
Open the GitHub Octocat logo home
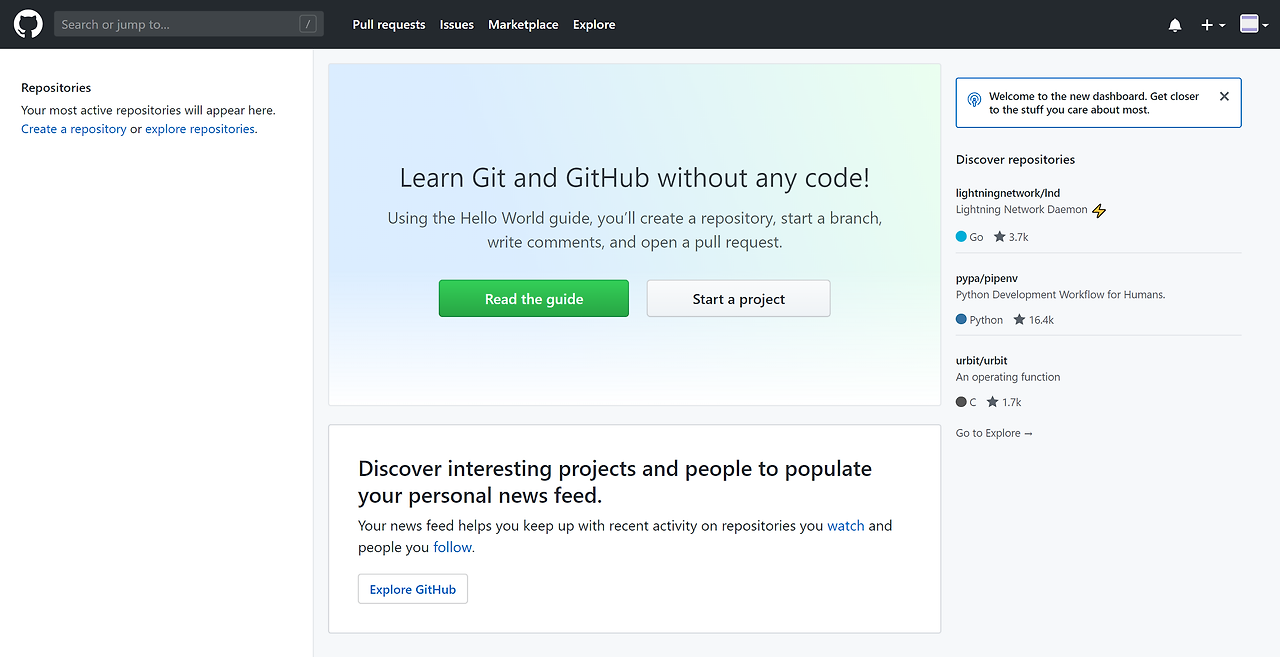pos(28,24)
